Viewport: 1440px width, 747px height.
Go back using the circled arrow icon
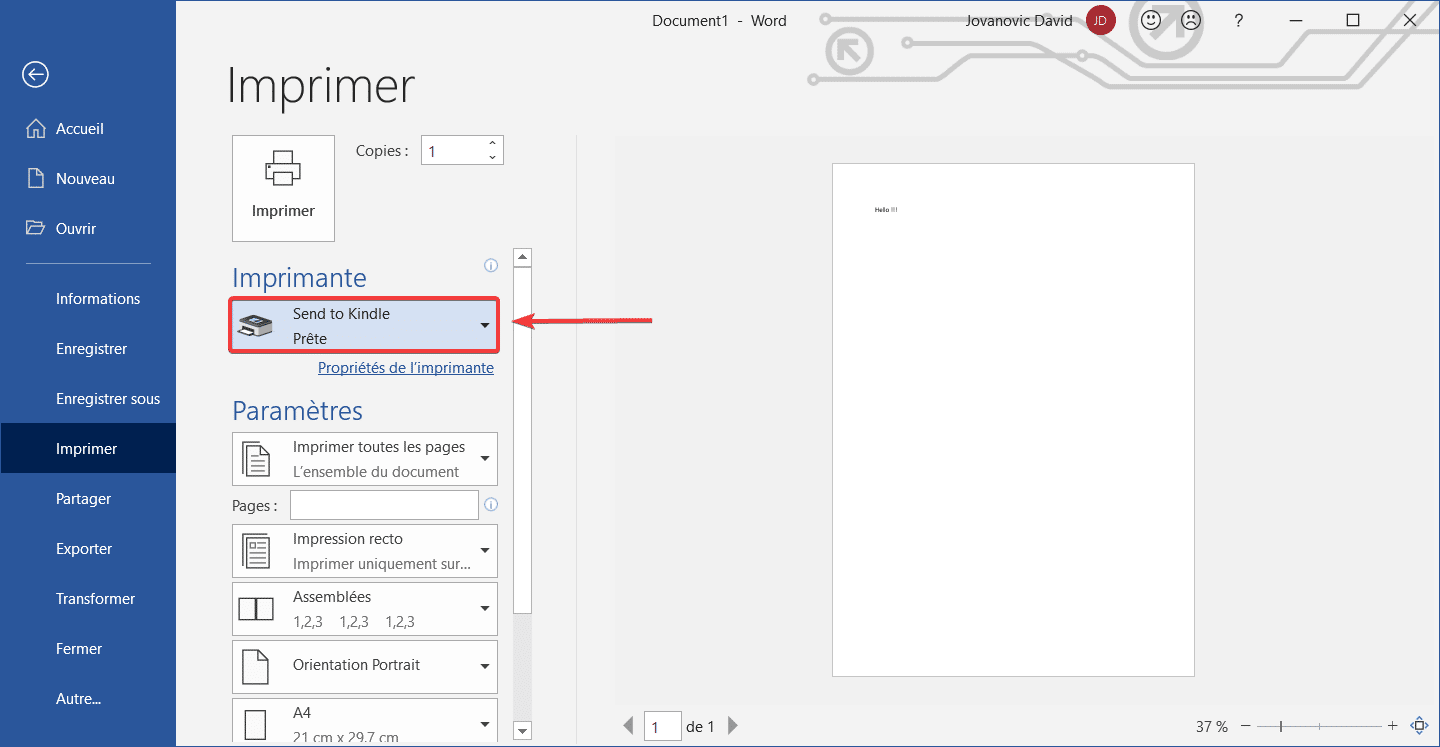(x=36, y=75)
